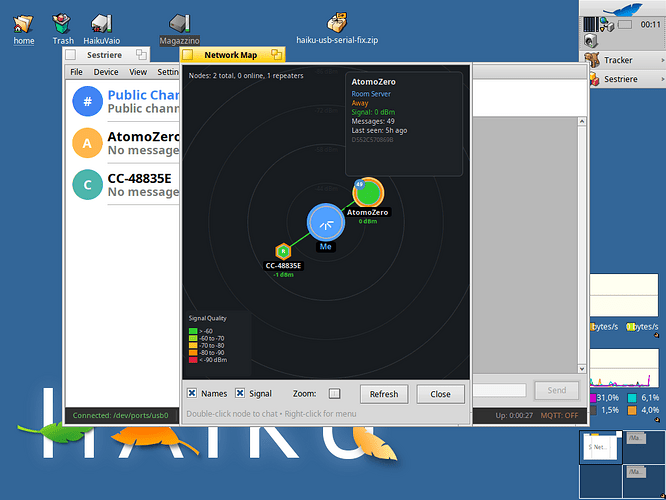Image resolution: width=666 pixels, height=500 pixels.
Task: Click the Room Server label in tooltip
Action: click(x=371, y=94)
